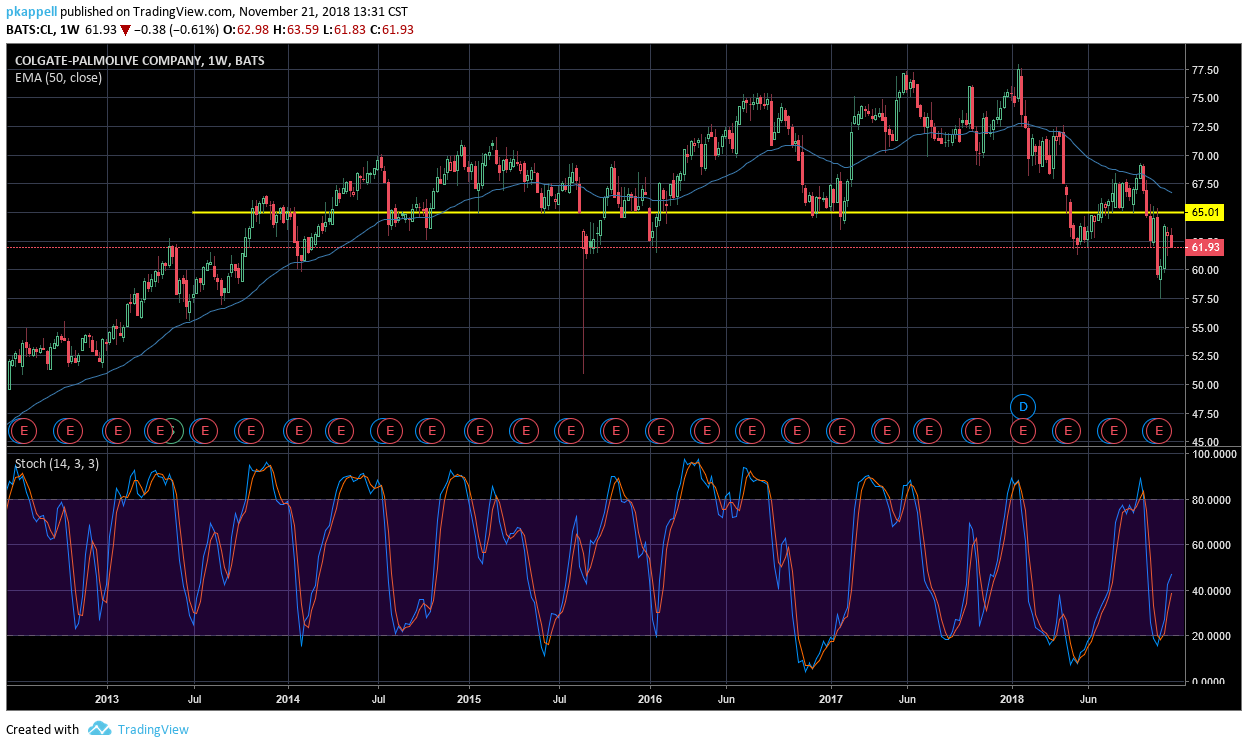Open the TradingView link beside Created with

(x=153, y=729)
